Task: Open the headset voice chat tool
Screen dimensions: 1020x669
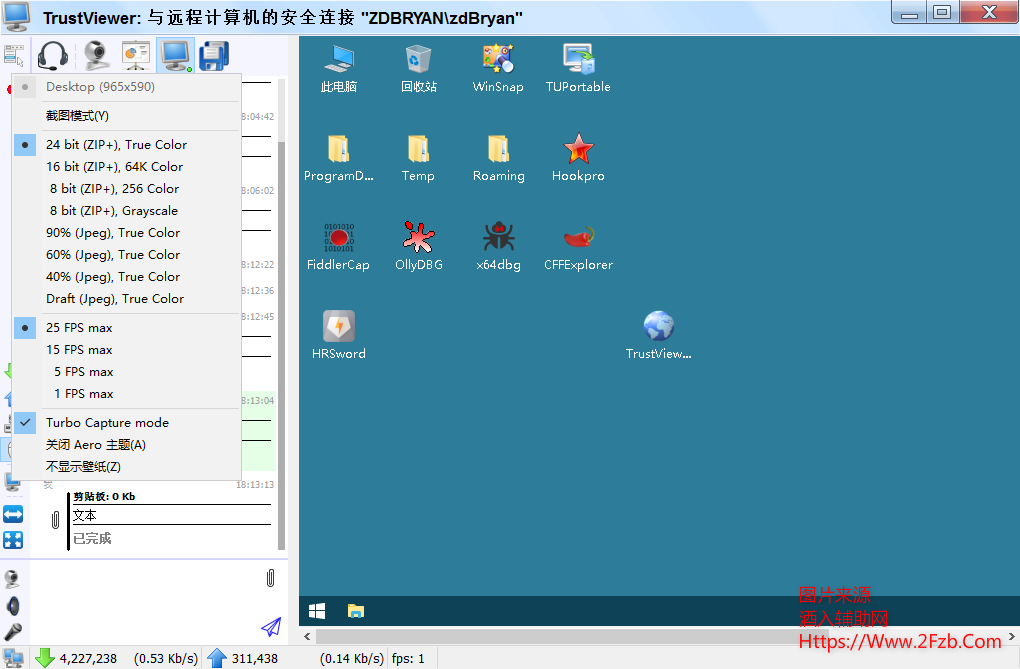Action: (53, 55)
